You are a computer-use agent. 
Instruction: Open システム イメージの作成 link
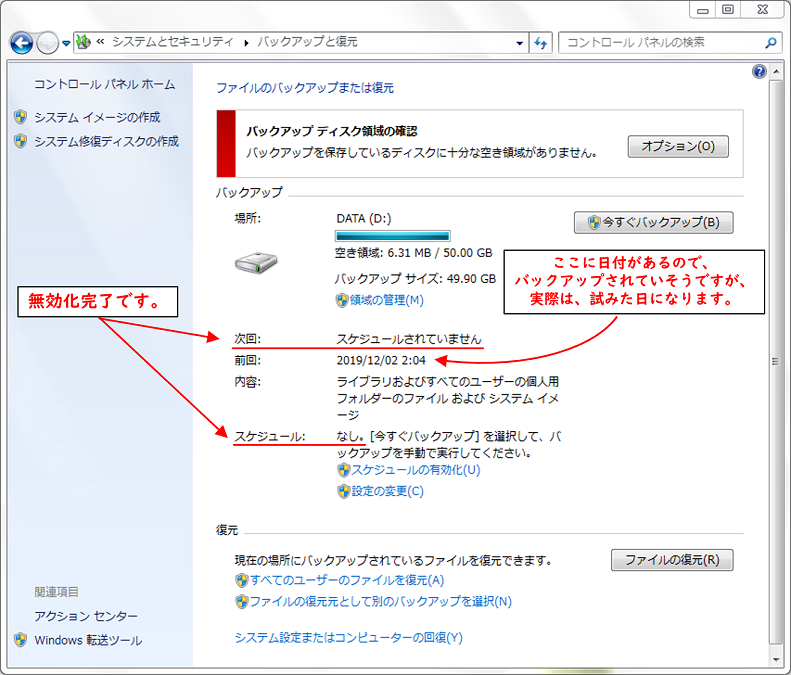97,117
